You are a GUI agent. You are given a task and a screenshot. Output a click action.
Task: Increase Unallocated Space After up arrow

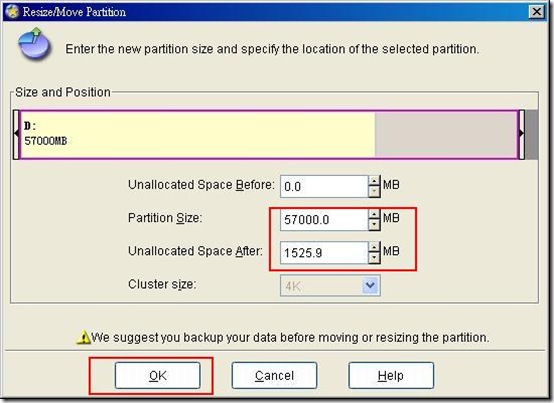click(374, 247)
